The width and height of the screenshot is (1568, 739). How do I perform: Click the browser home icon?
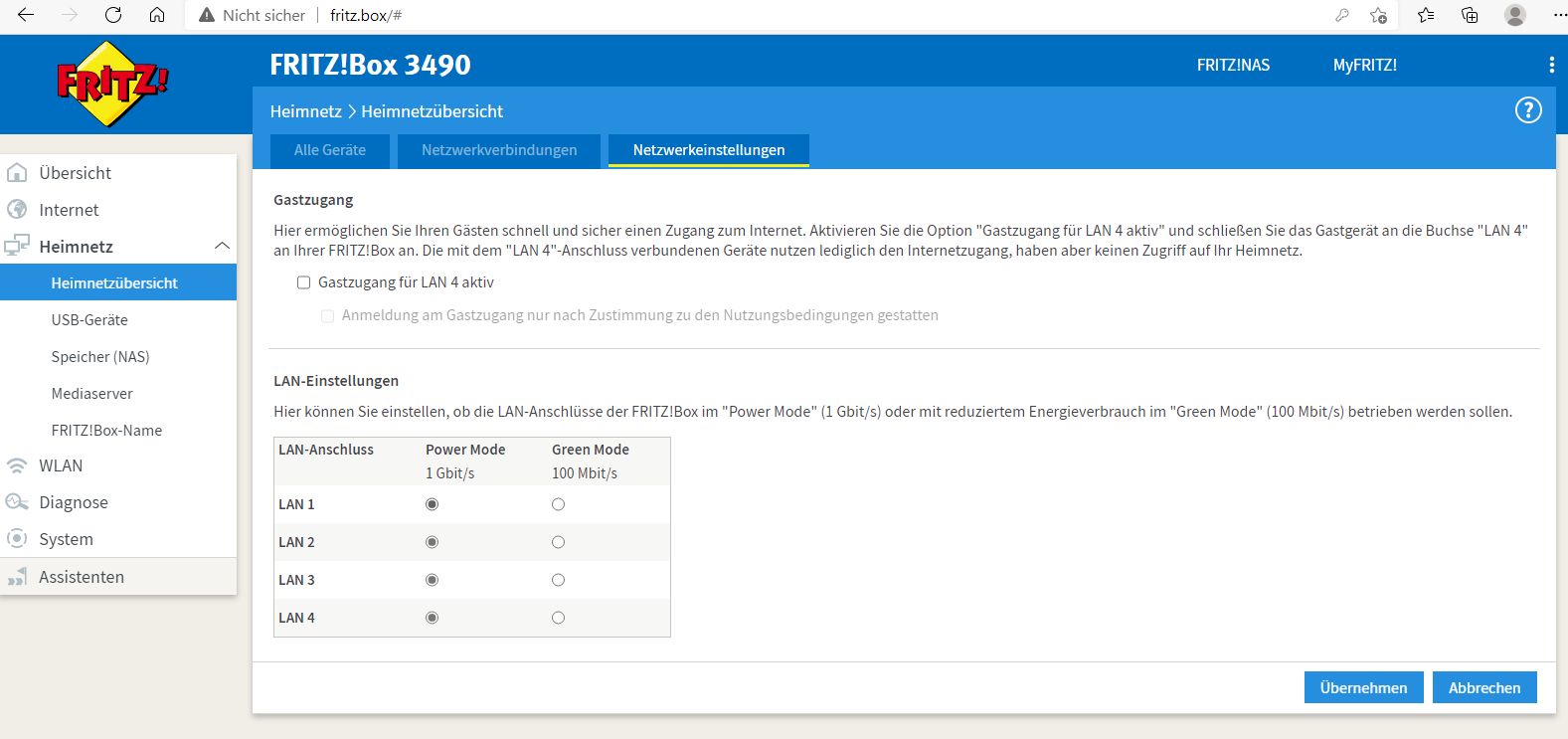click(157, 15)
